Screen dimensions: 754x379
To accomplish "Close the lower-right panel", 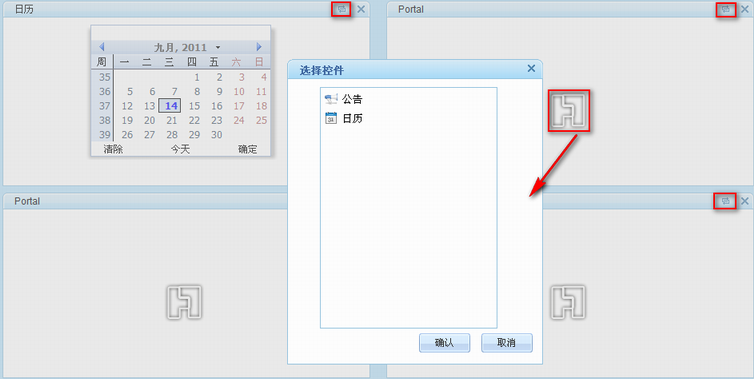I will coord(744,201).
